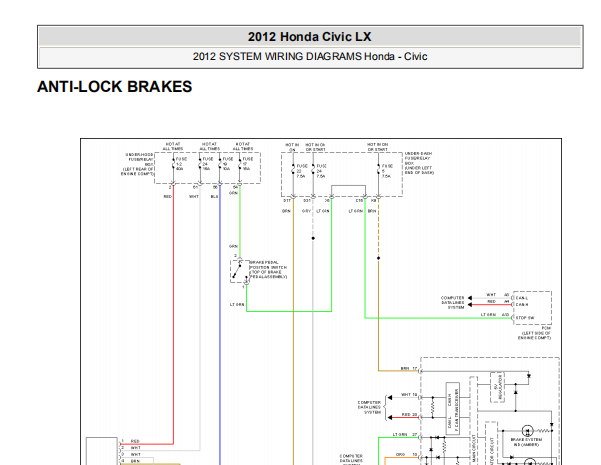
Task: Click the Under-Hood Fuse/Relay Box label
Action: point(137,164)
